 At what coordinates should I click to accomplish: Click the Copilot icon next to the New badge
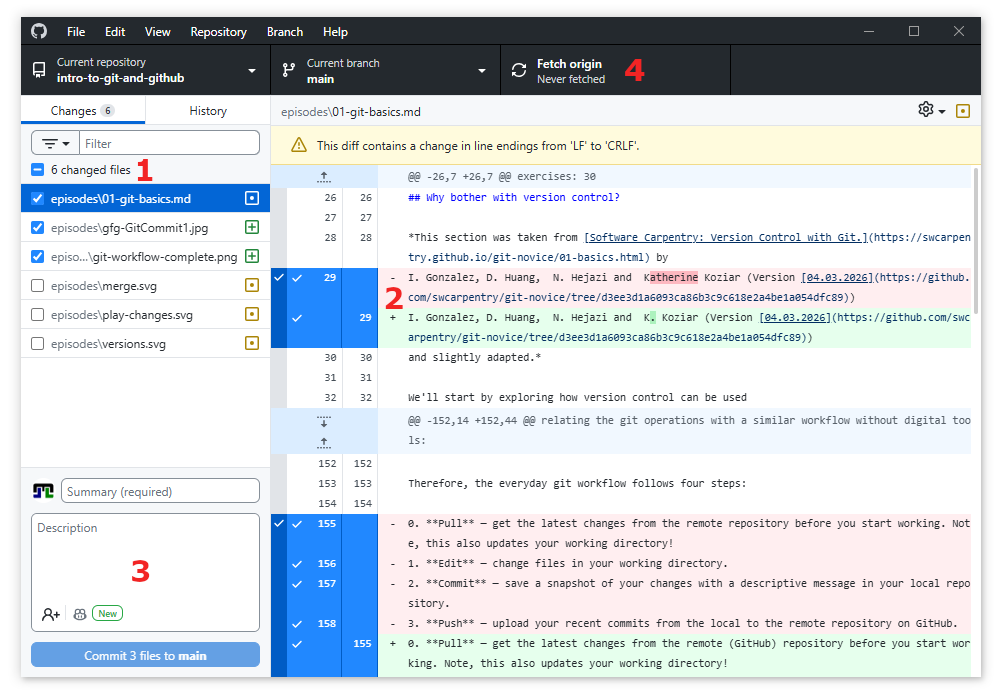79,614
